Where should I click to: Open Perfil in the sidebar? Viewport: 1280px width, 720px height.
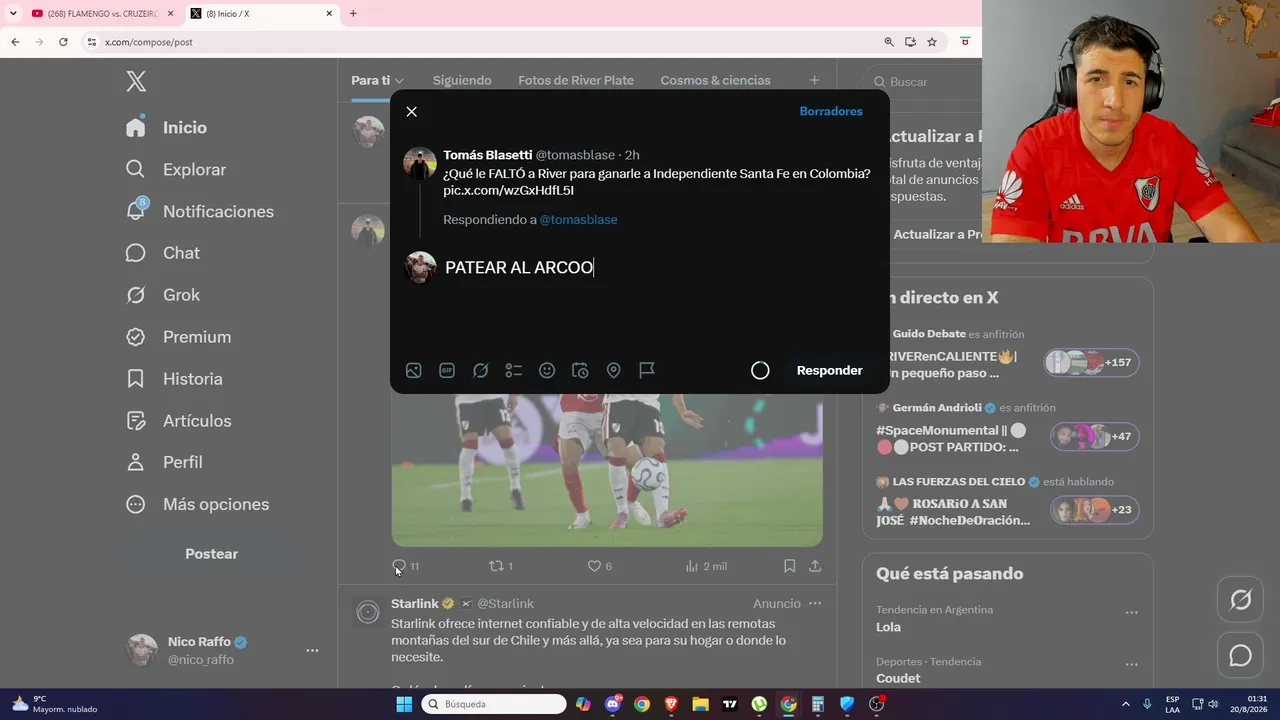[x=164, y=463]
